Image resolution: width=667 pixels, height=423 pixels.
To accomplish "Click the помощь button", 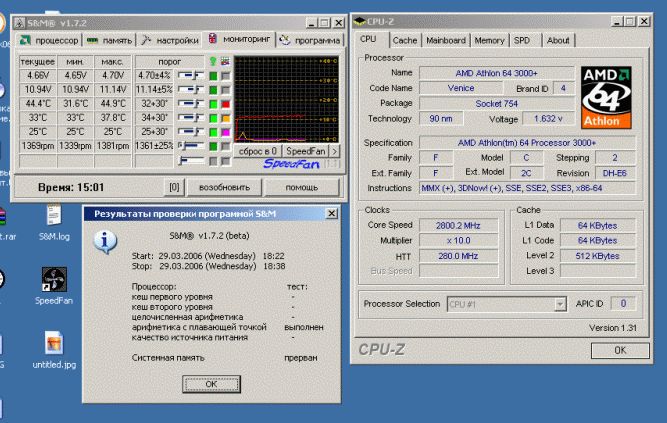I will (x=302, y=187).
